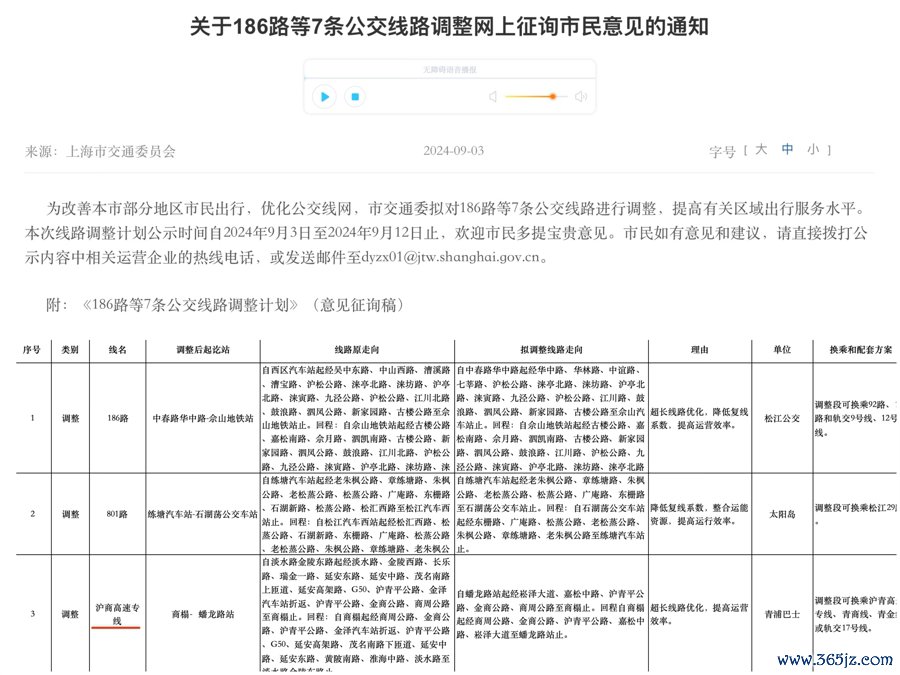Set font size to 大 (large)

click(x=761, y=150)
